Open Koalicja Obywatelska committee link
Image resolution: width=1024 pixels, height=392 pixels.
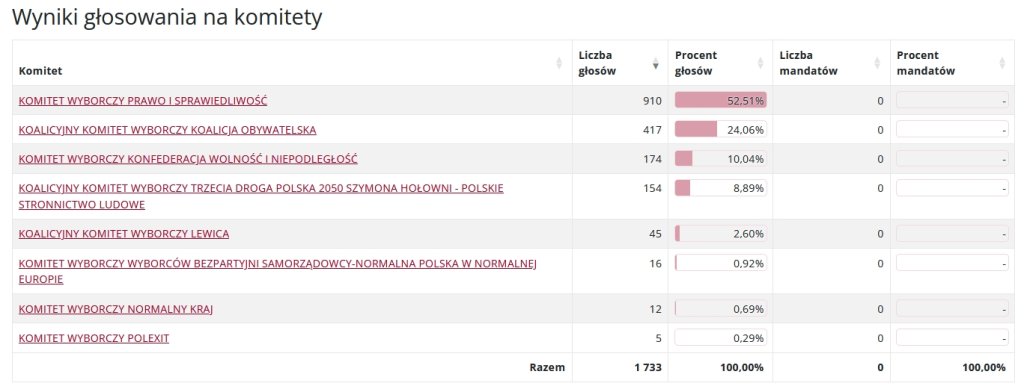pos(167,130)
